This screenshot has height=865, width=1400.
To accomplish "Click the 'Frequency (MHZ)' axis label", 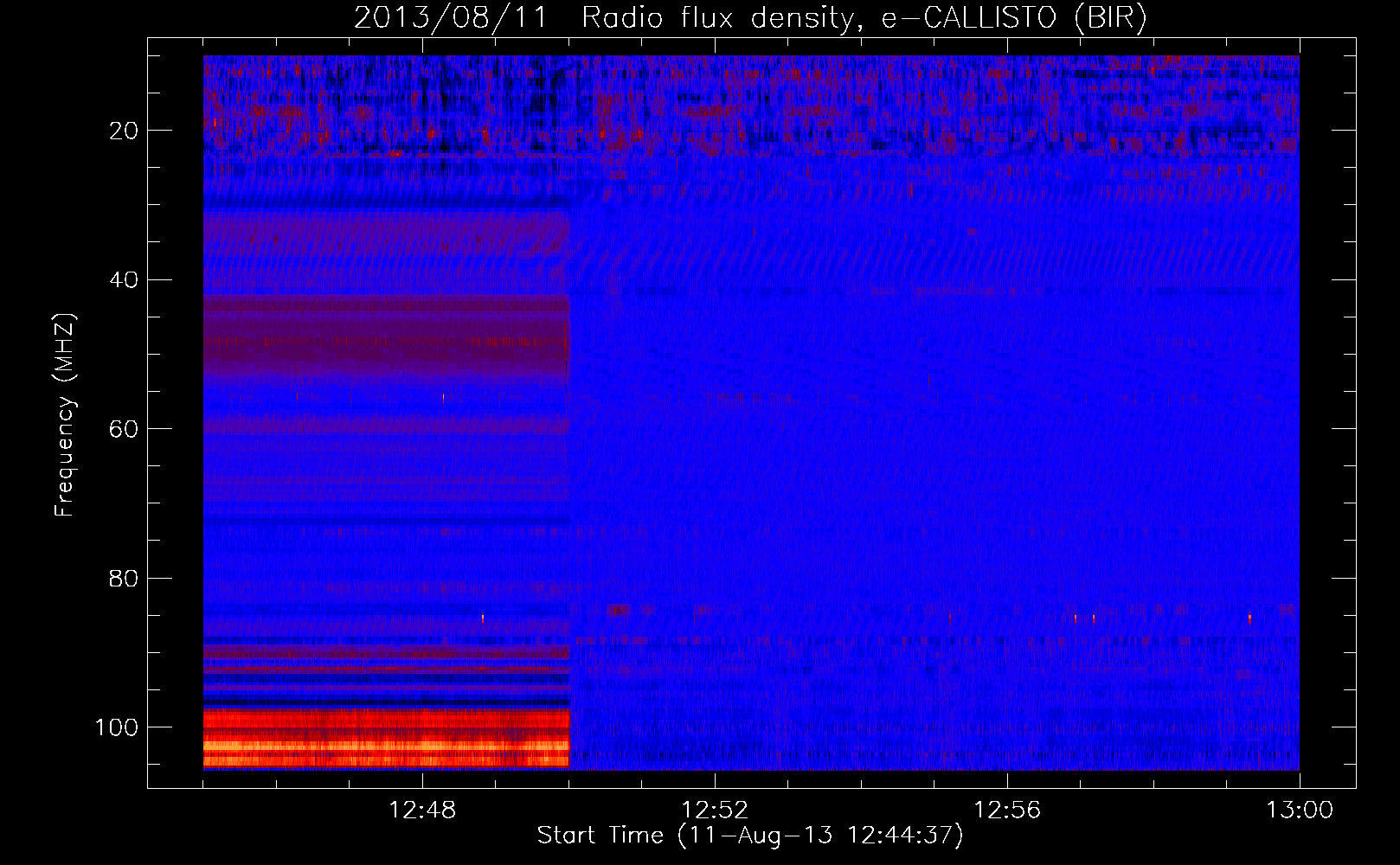I will [x=65, y=415].
